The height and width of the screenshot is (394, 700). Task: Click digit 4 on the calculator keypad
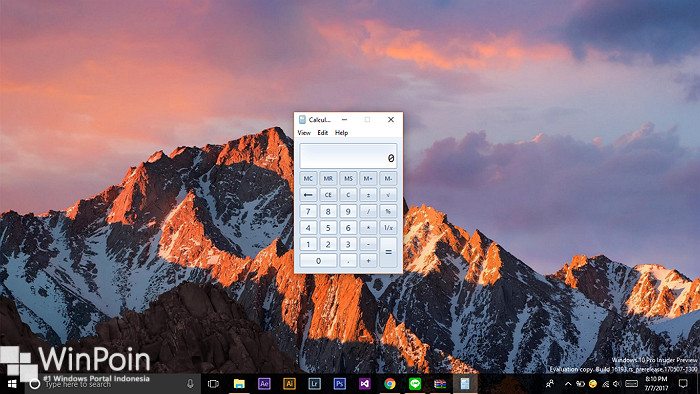pos(308,228)
